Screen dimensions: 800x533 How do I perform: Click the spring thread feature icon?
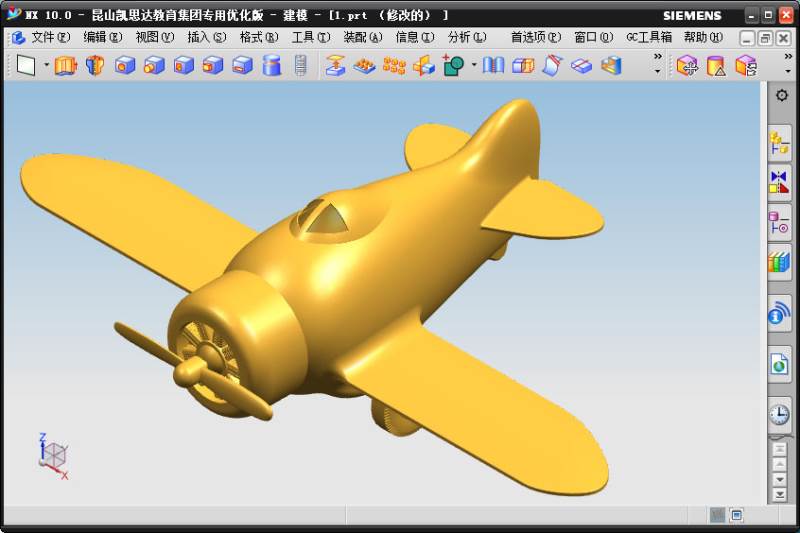pyautogui.click(x=300, y=66)
